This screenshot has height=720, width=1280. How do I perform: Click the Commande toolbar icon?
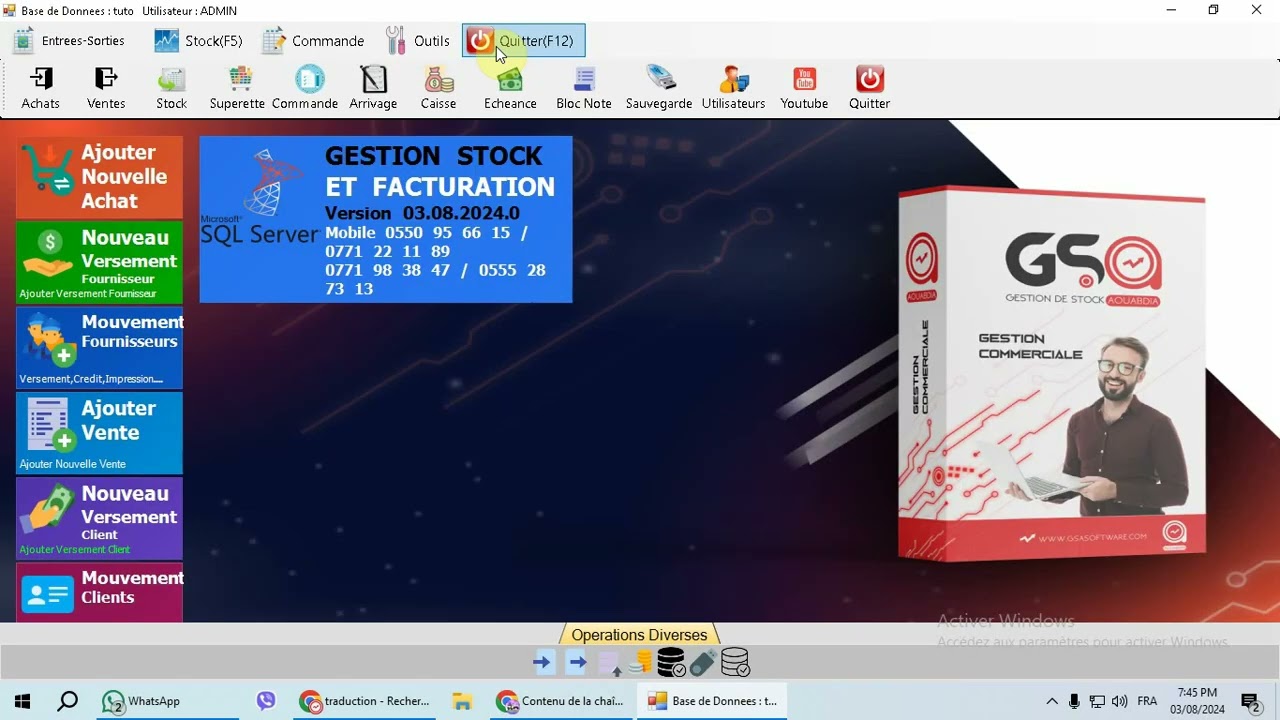tap(305, 88)
